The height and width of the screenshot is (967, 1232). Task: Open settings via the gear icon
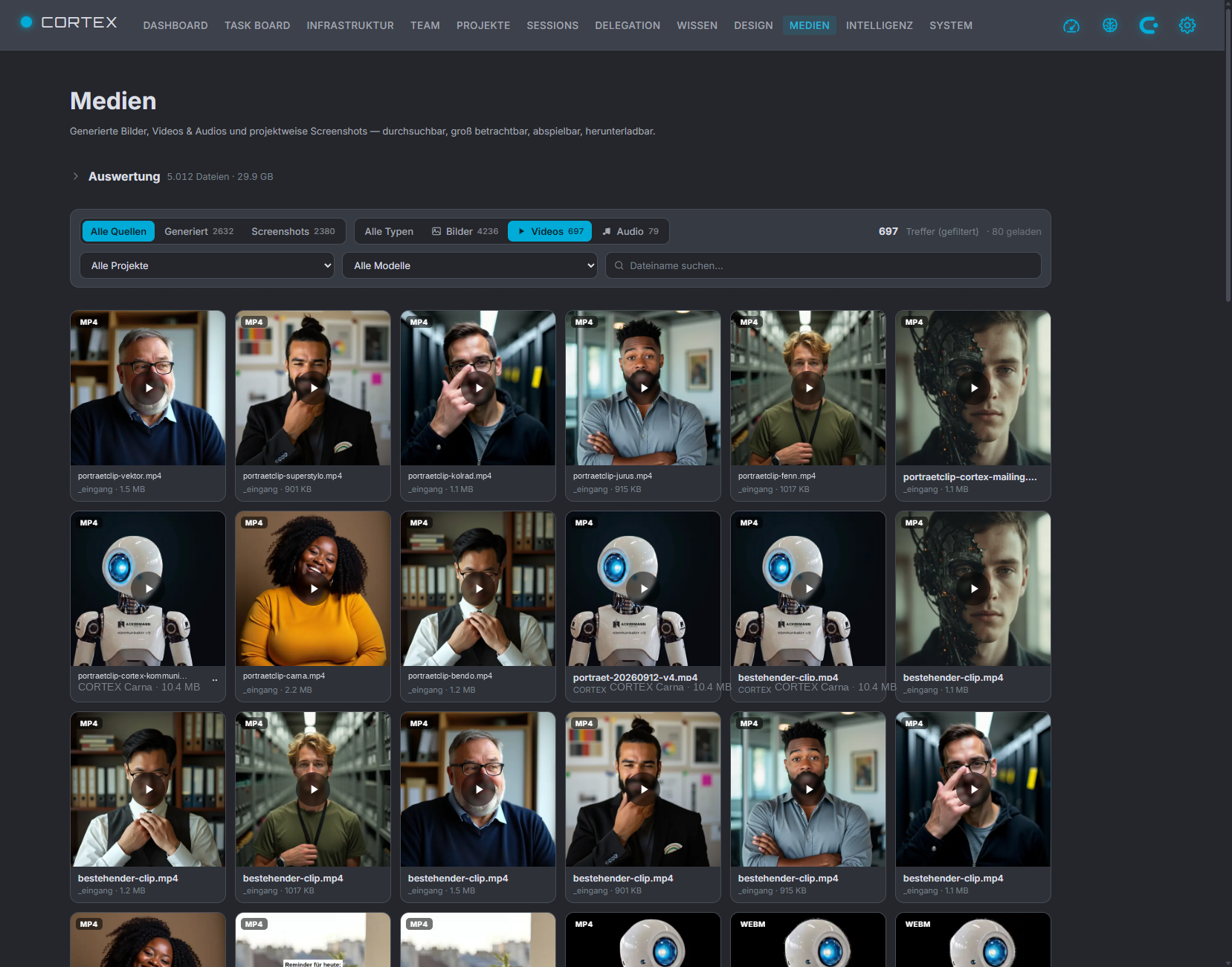(x=1187, y=25)
